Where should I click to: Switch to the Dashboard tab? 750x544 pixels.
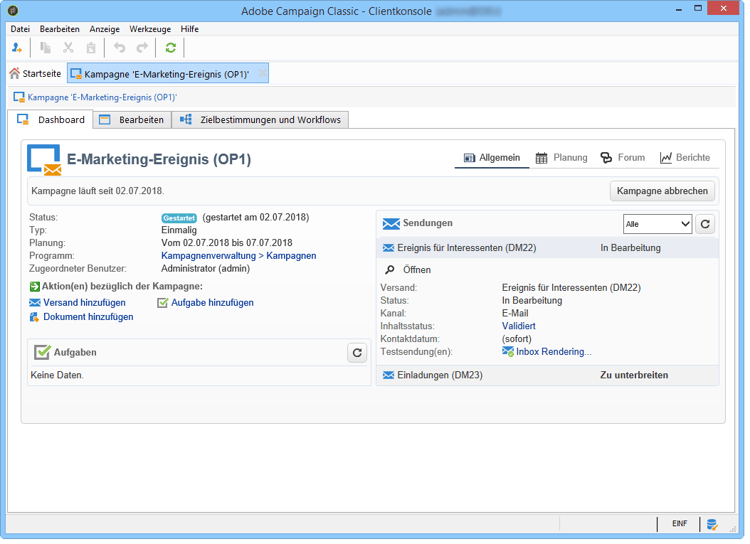pyautogui.click(x=51, y=120)
